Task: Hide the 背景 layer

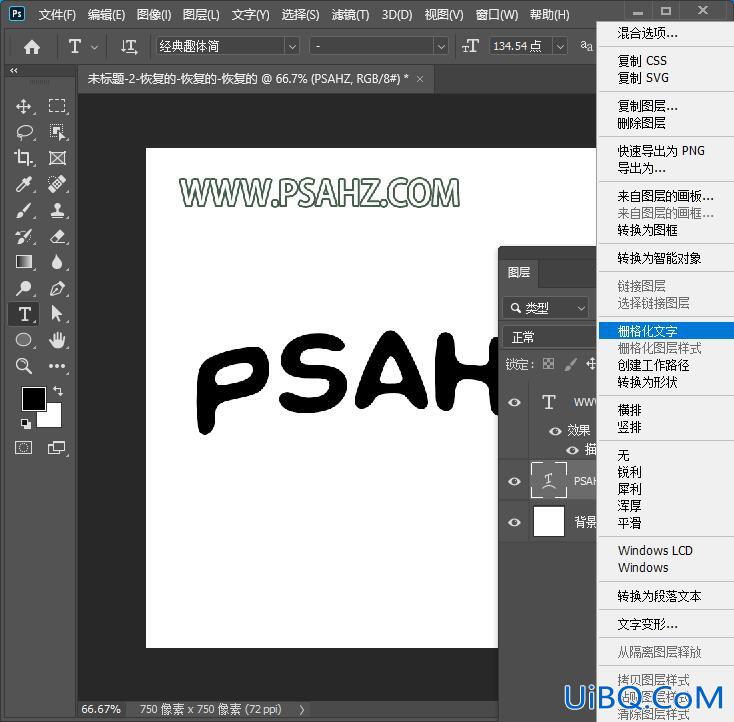Action: (x=514, y=522)
